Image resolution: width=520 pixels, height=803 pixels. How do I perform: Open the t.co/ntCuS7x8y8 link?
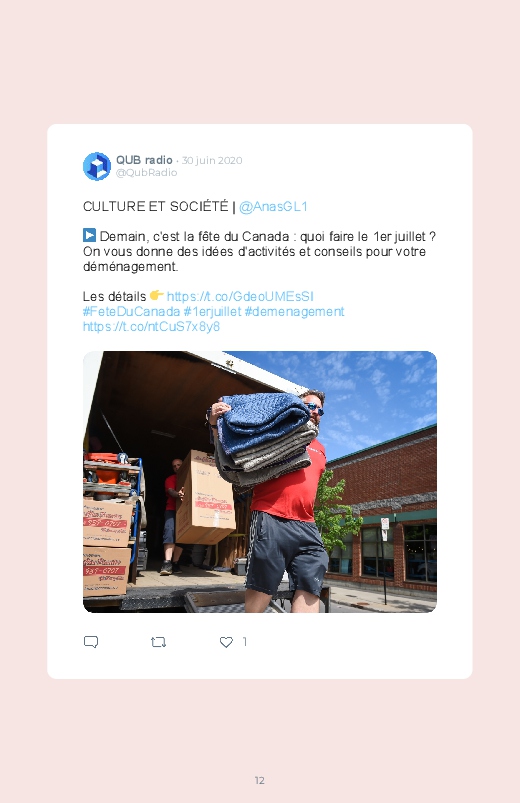click(x=151, y=326)
